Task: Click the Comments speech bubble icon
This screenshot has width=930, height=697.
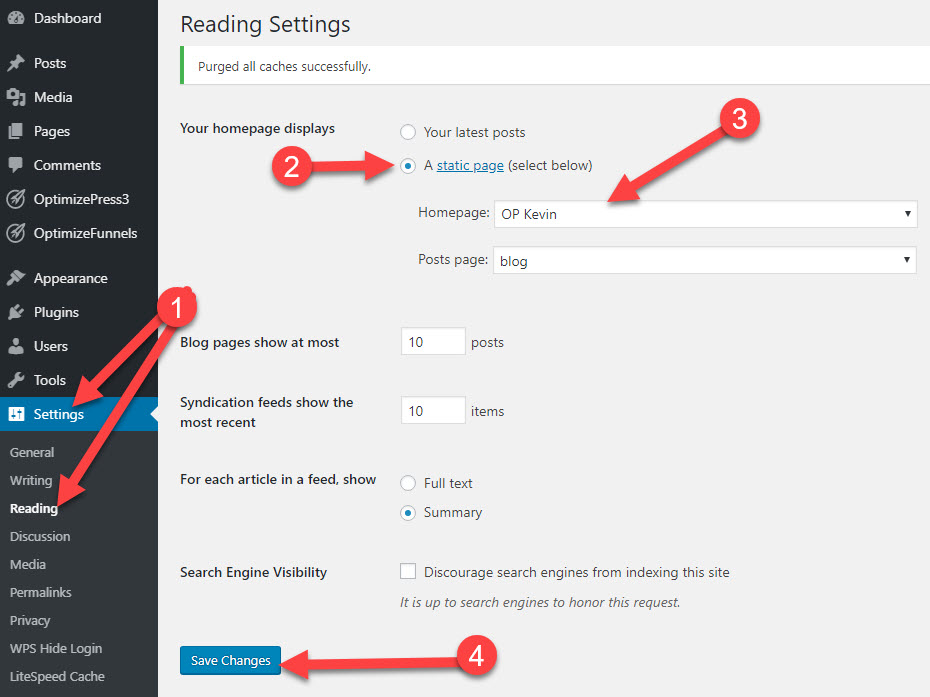Action: (16, 165)
